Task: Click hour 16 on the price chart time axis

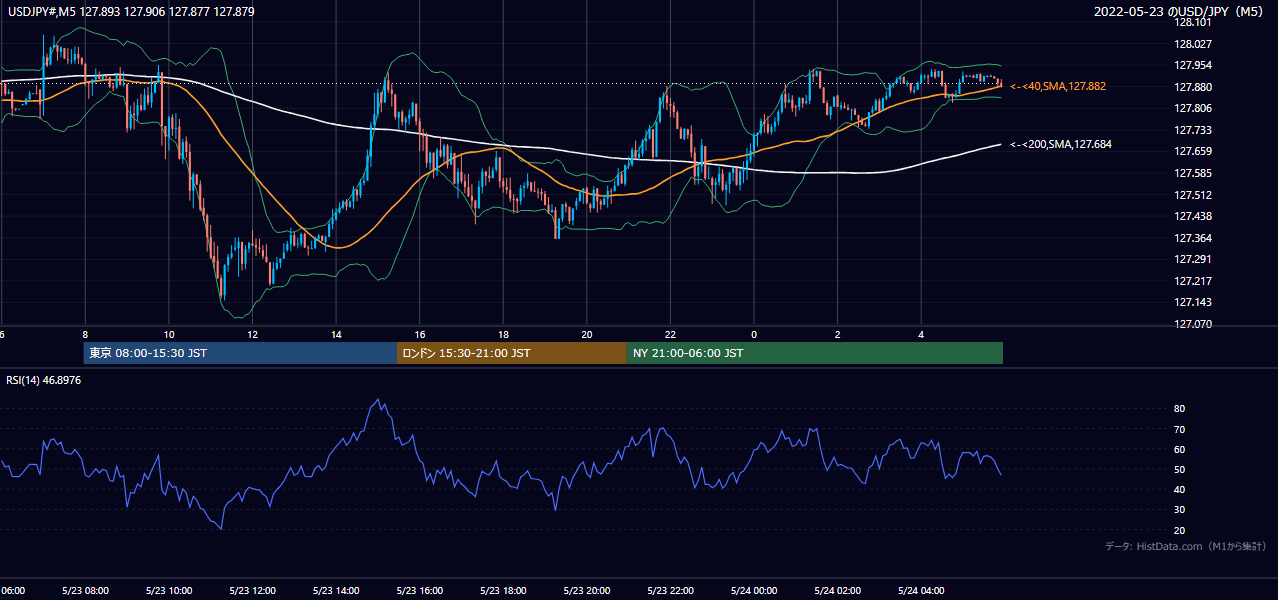Action: (420, 335)
